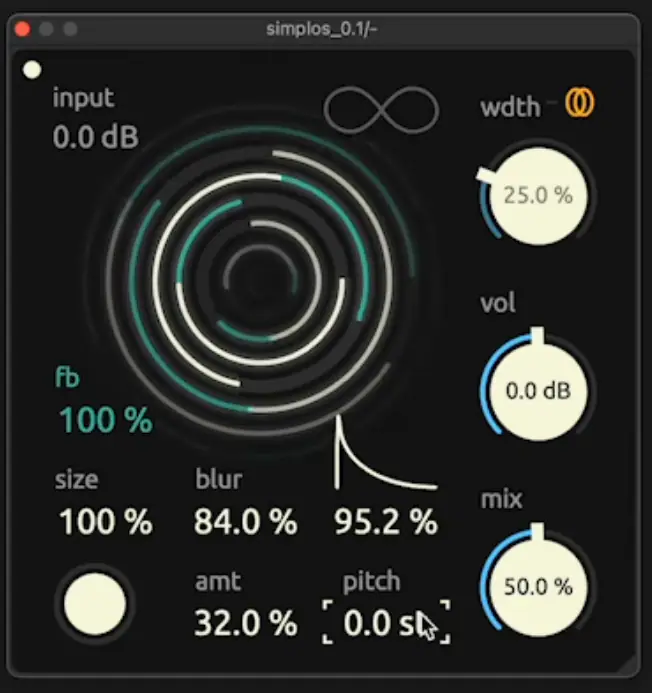The height and width of the screenshot is (693, 652).
Task: Click the "size" label
Action: tap(76, 480)
